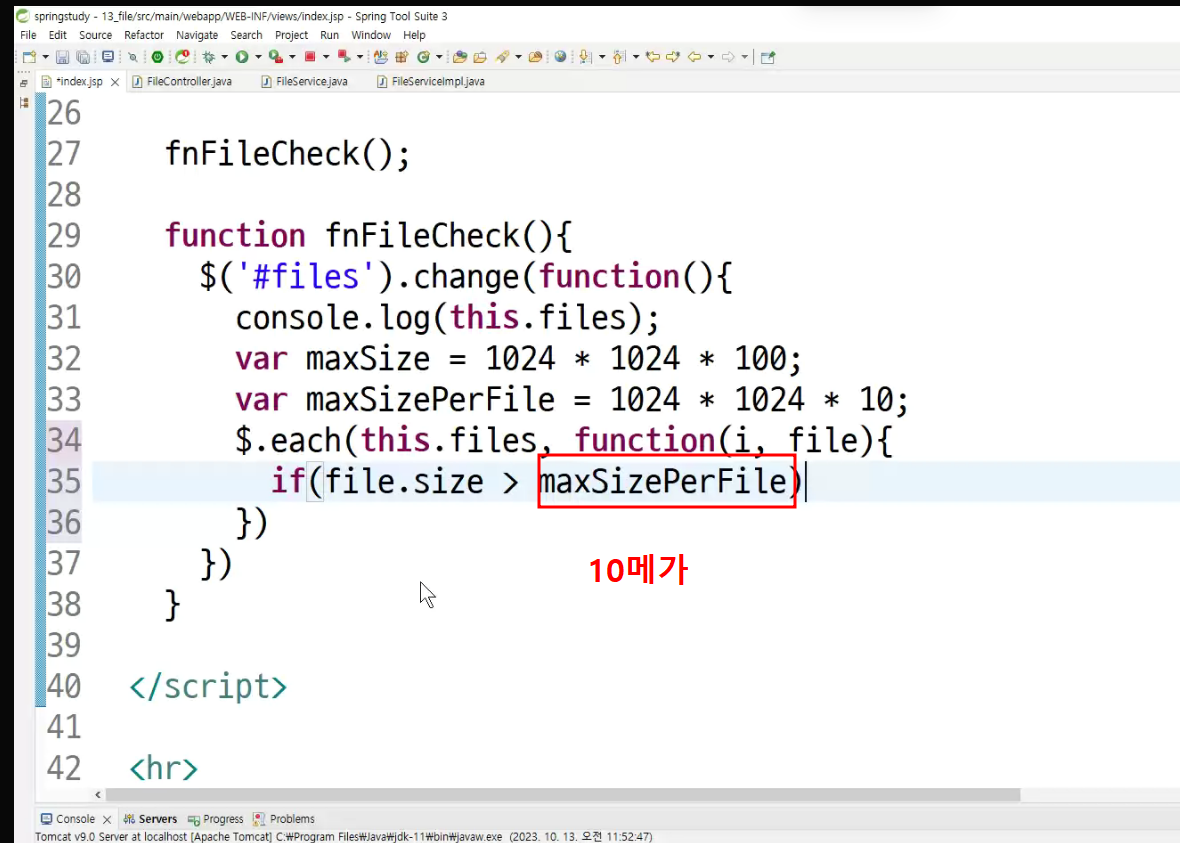Click the Next Annotation down arrow icon
The width and height of the screenshot is (1180, 843).
tap(585, 56)
